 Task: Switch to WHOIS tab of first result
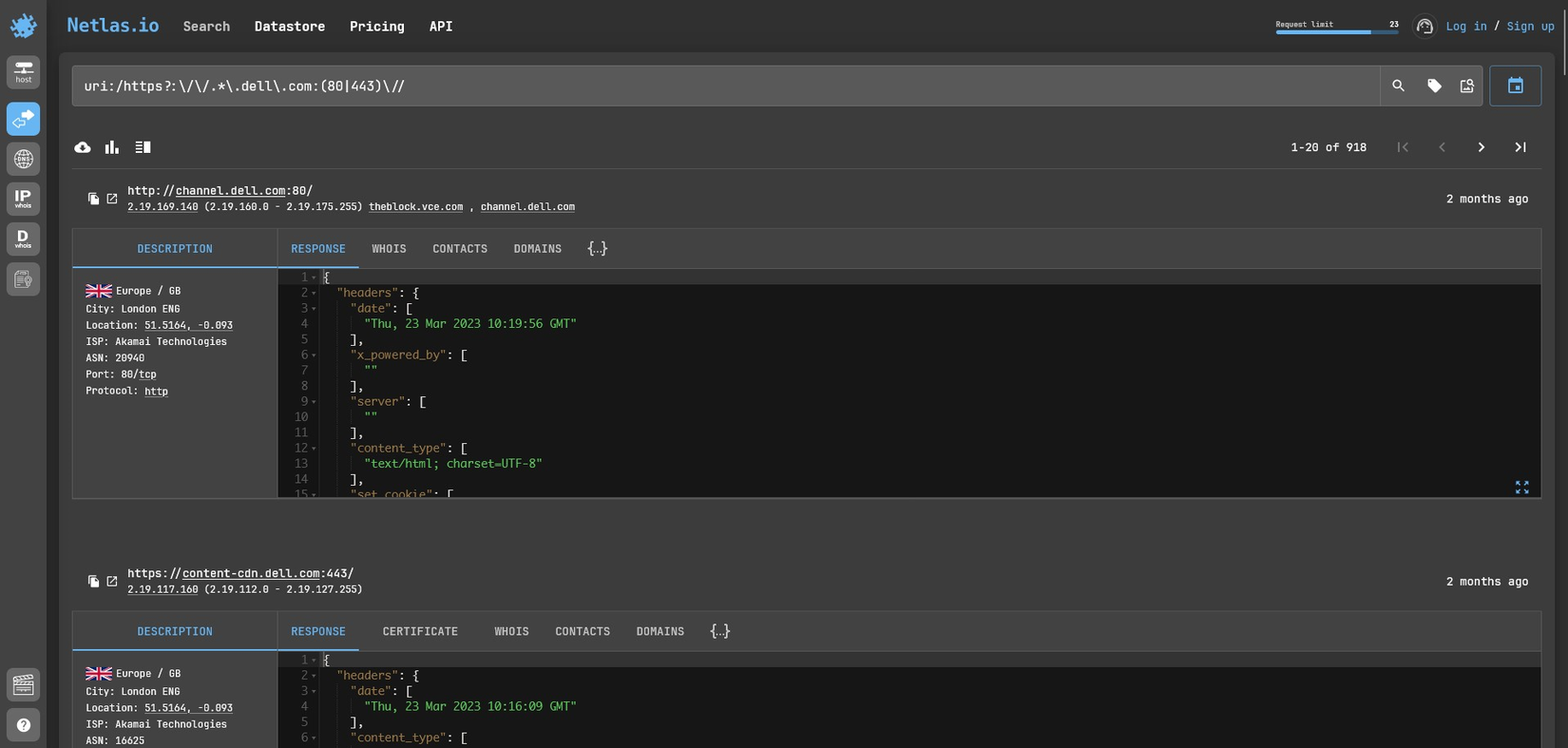click(x=389, y=249)
